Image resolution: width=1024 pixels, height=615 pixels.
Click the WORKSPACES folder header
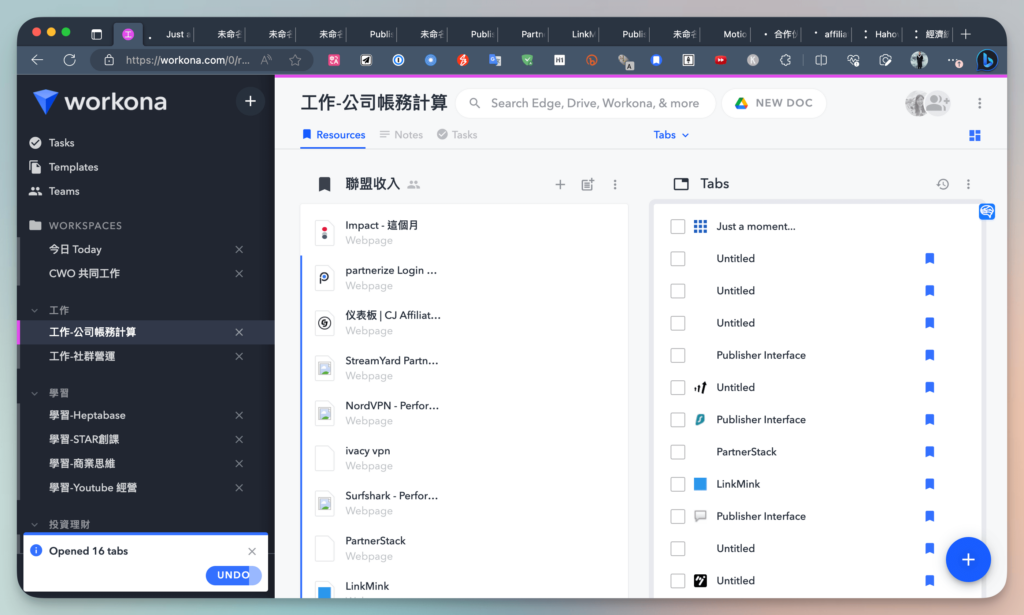[x=76, y=225]
